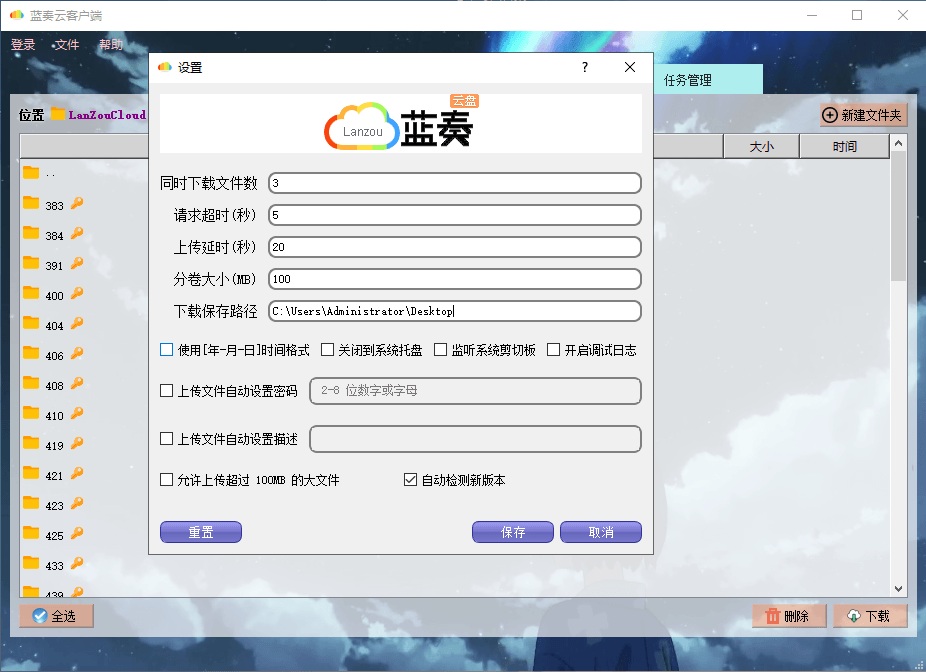Toggle 关闭到系统托盘 checkbox
The width and height of the screenshot is (926, 672).
tap(327, 350)
